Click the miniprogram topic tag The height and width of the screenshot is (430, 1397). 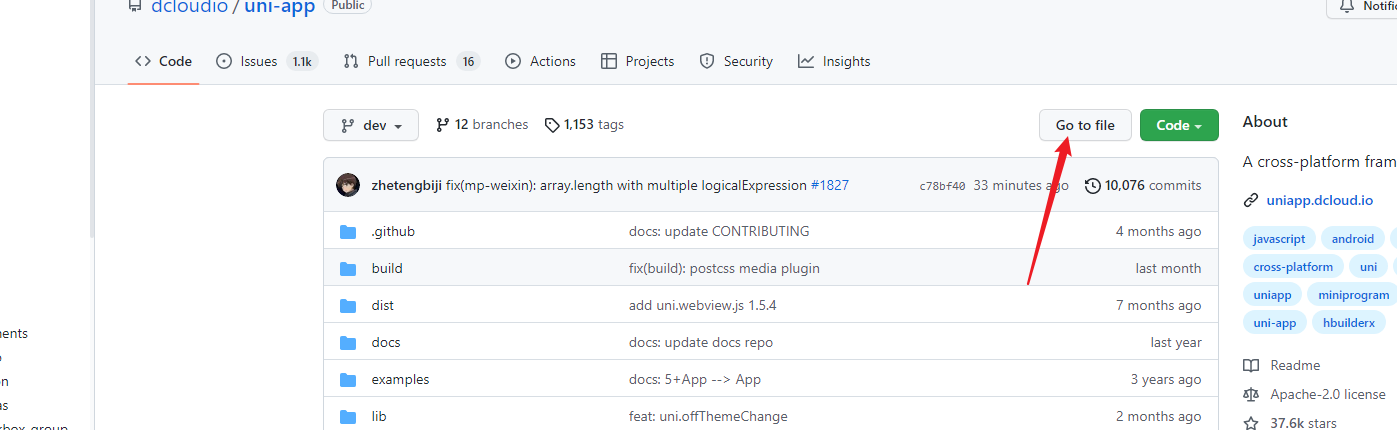pos(1353,295)
